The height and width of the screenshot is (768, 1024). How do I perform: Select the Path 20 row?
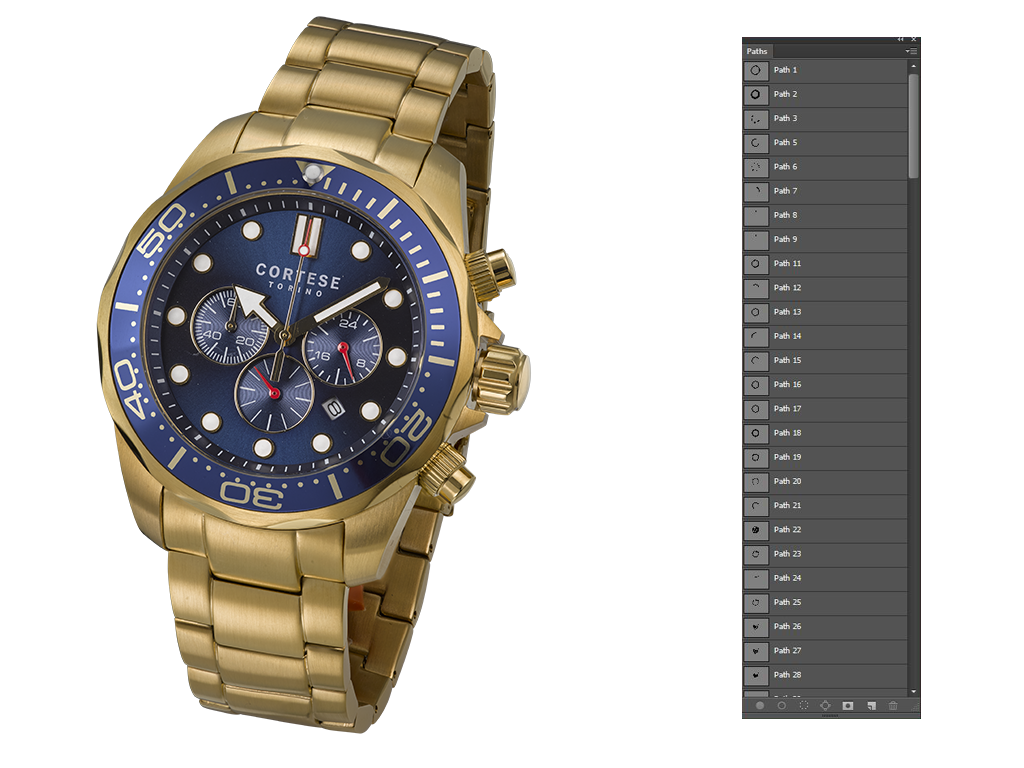coord(825,481)
